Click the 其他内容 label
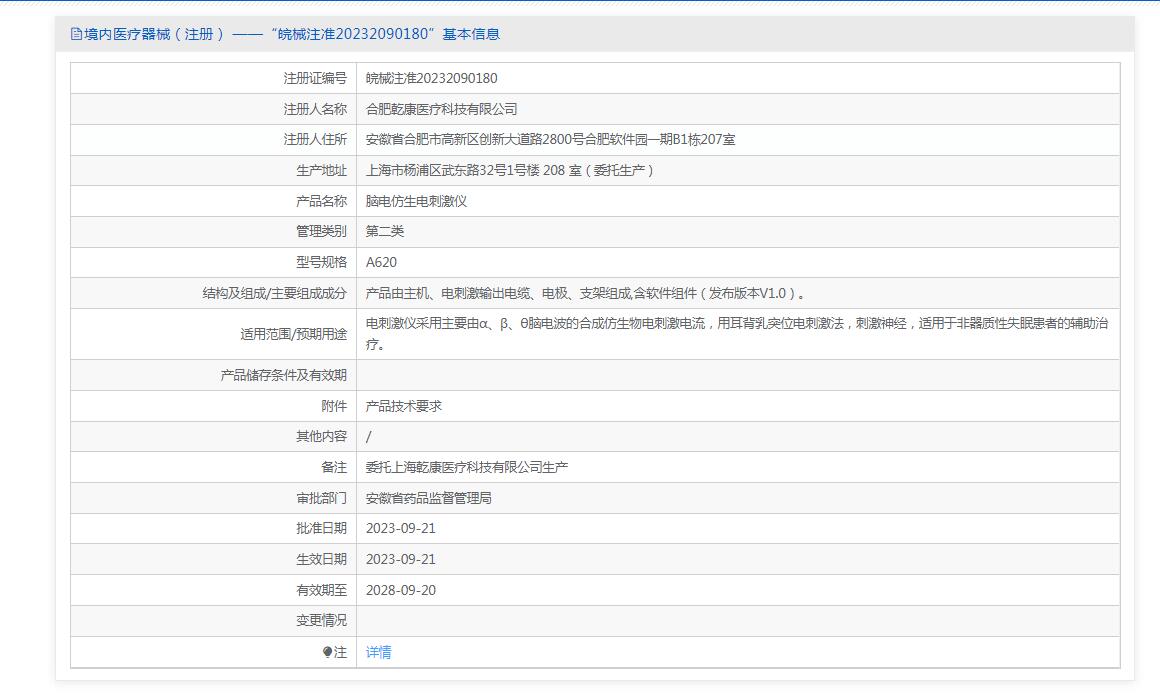The image size is (1160, 697). (321, 437)
